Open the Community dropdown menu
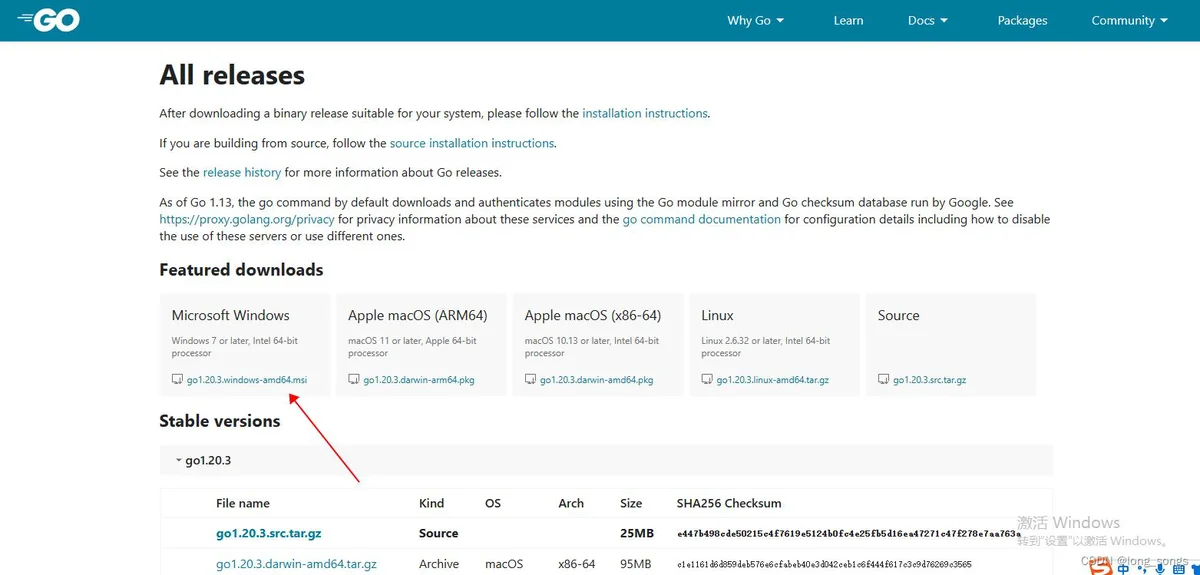The width and height of the screenshot is (1200, 575). [1130, 20]
